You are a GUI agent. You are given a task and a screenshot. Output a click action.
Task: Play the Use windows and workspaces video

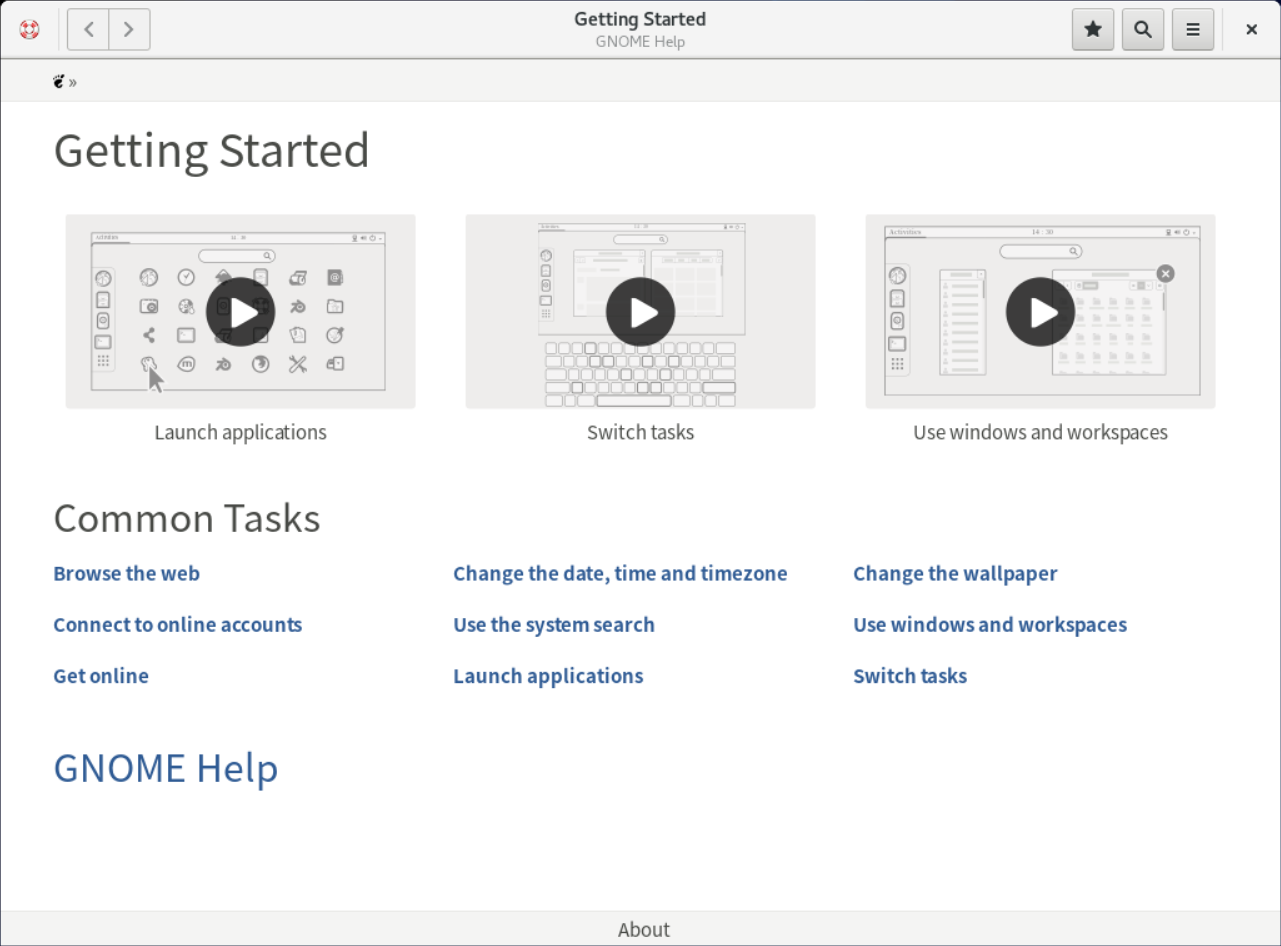coord(1041,312)
